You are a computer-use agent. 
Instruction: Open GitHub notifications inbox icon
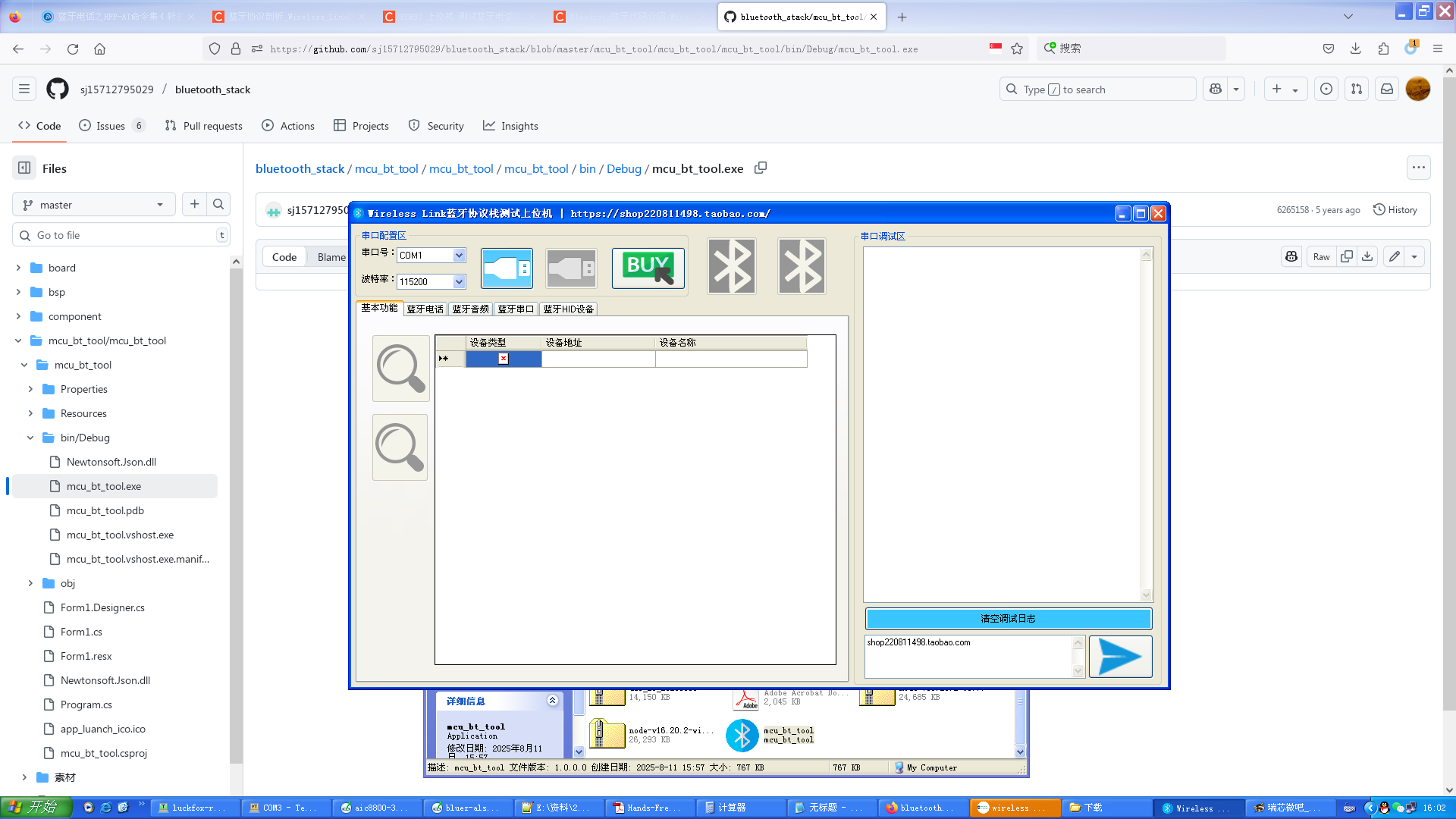pos(1387,89)
